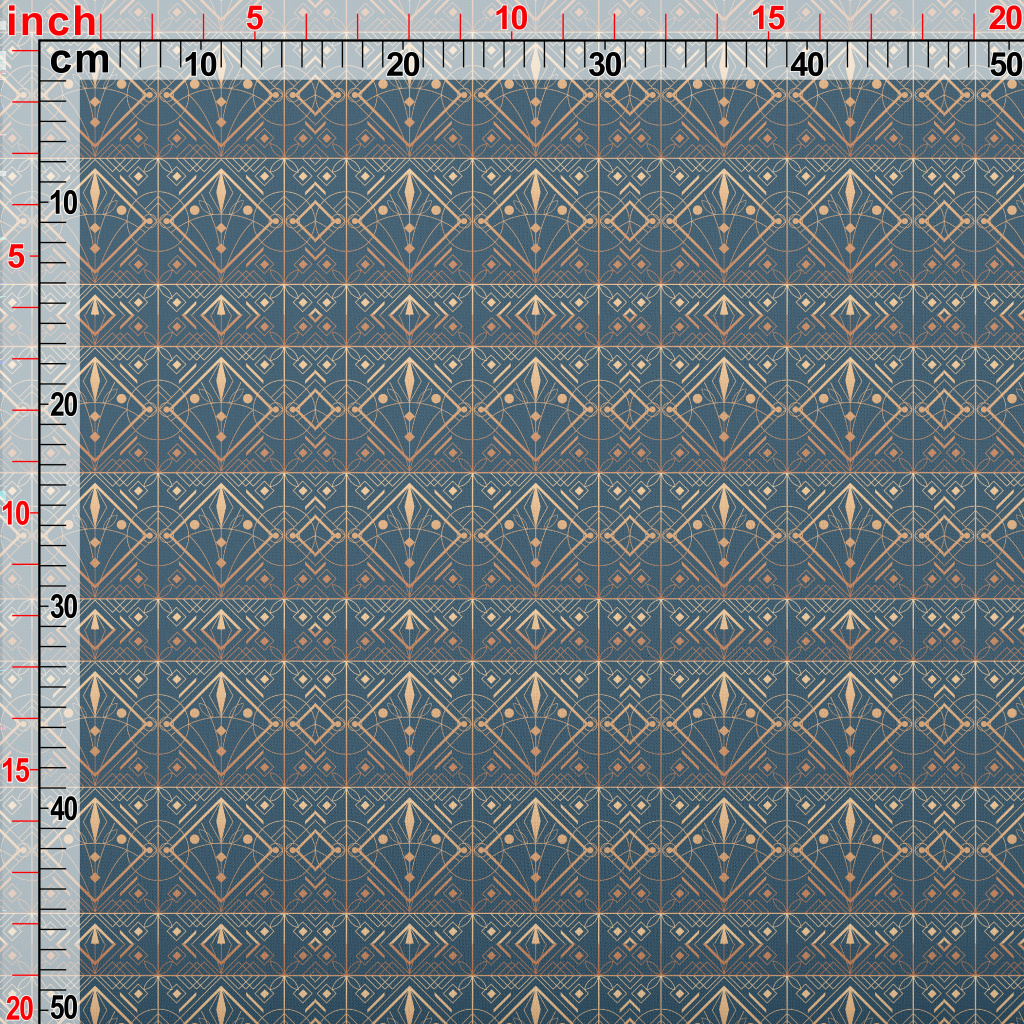Click the 50 mark on top cm ruler
Screen dimensions: 1024x1024
1006,65
